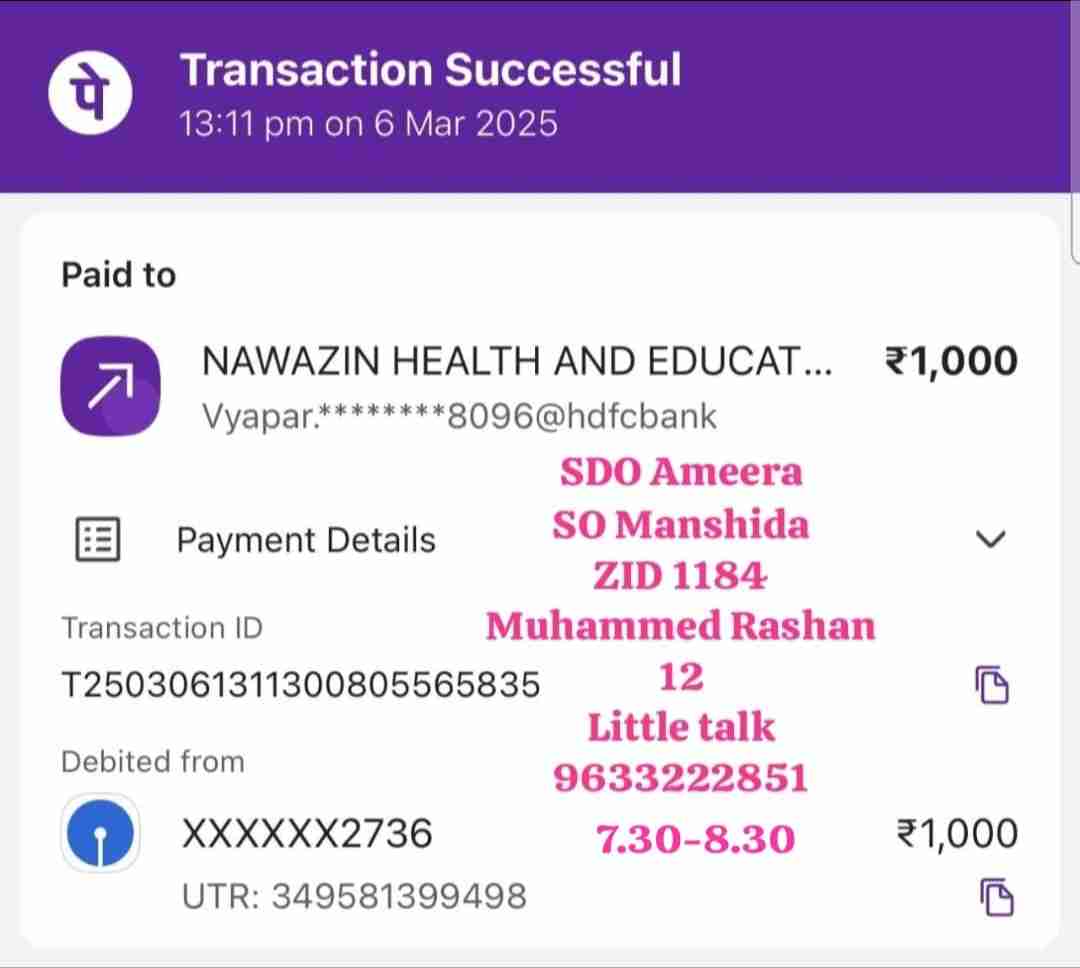Click the SBI bank logo
This screenshot has height=968, width=1080.
(99, 833)
